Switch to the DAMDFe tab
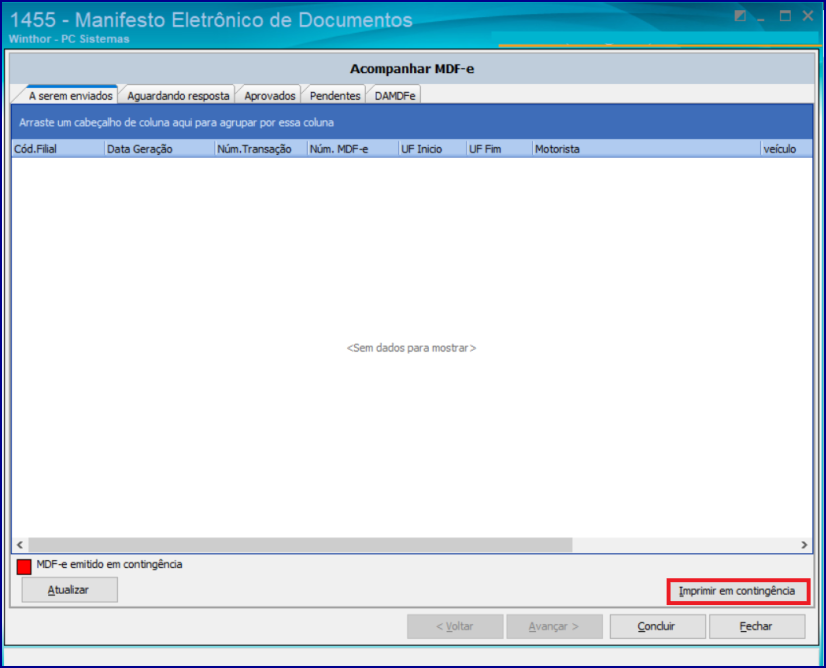The width and height of the screenshot is (826, 668). coord(395,95)
